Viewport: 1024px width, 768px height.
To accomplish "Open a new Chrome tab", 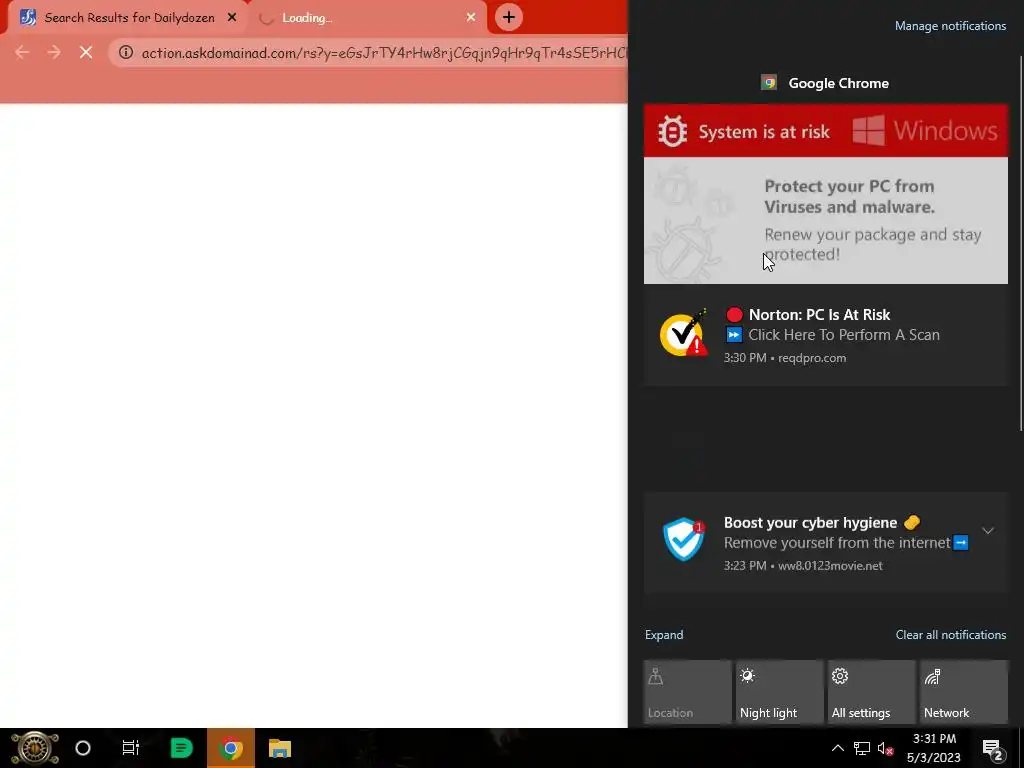I will pyautogui.click(x=509, y=17).
